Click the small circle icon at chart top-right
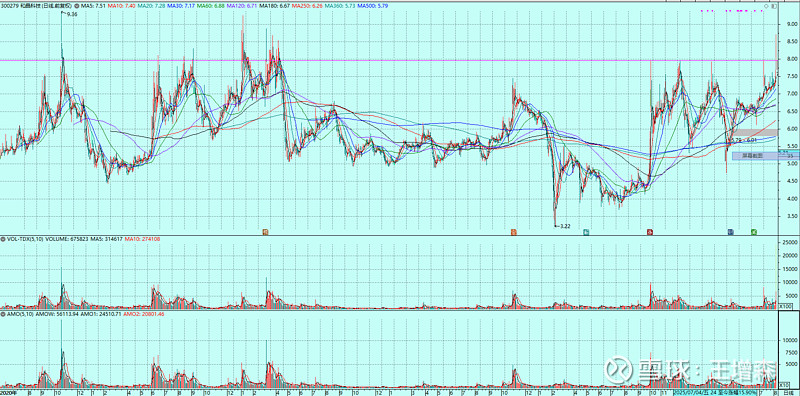 click(766, 6)
